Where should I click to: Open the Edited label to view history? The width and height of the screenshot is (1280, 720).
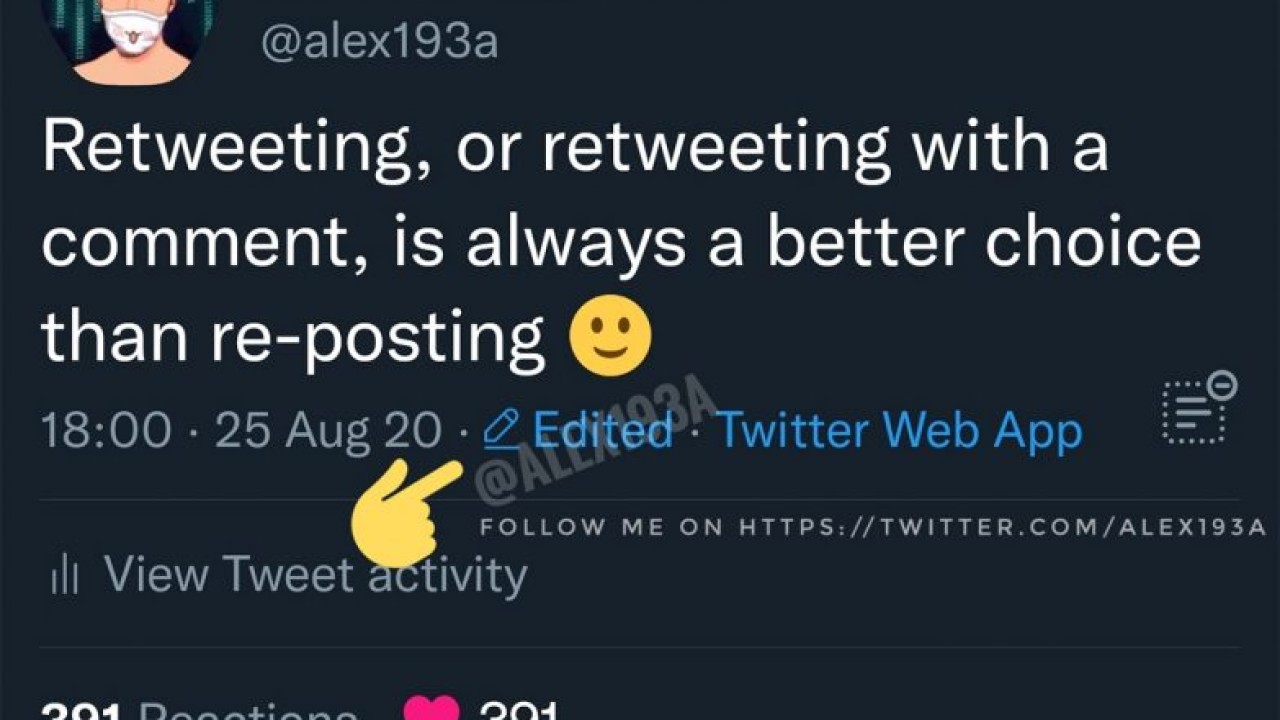tap(603, 431)
